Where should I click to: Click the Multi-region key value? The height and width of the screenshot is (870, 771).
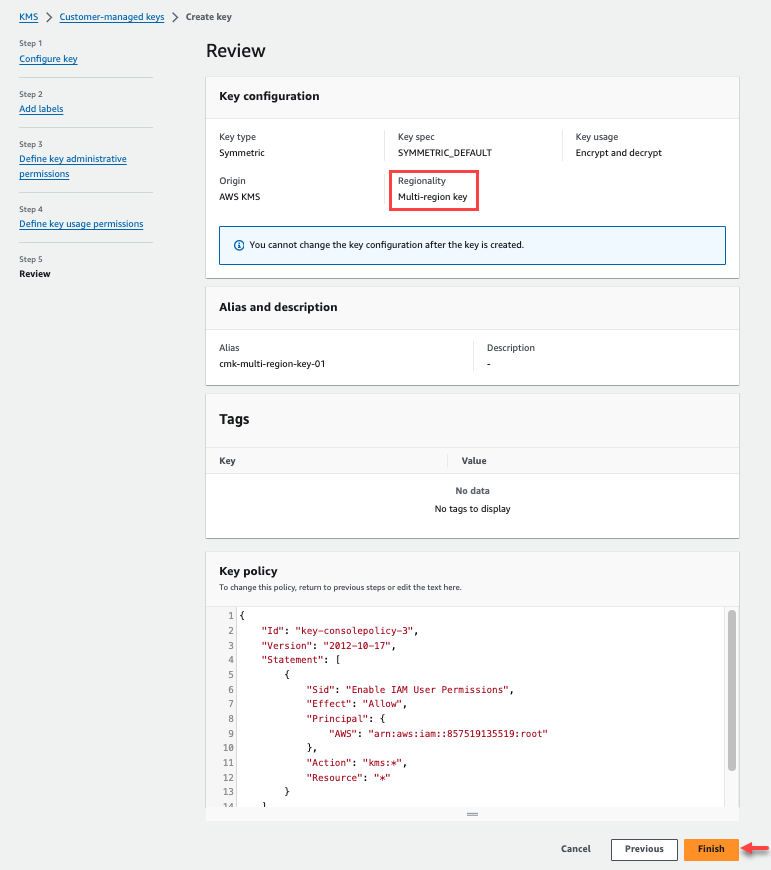click(x=433, y=197)
